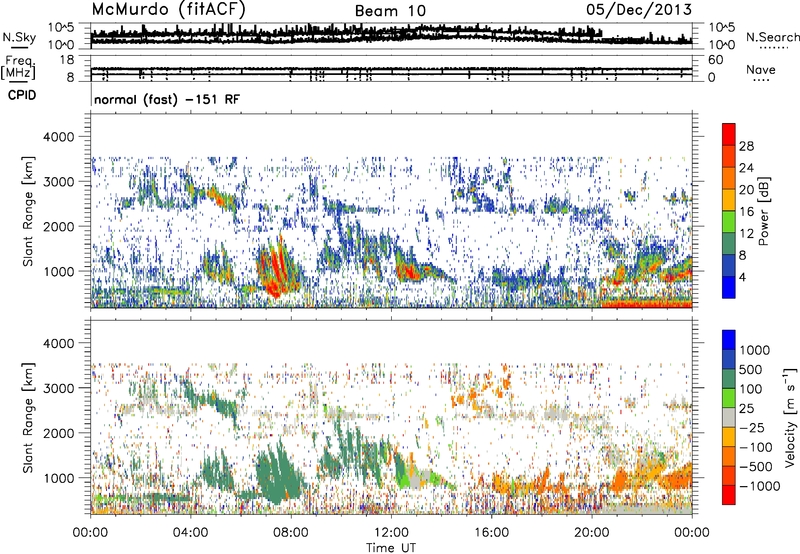
Task: Click the 4 label on power colorbar
Action: [x=742, y=278]
